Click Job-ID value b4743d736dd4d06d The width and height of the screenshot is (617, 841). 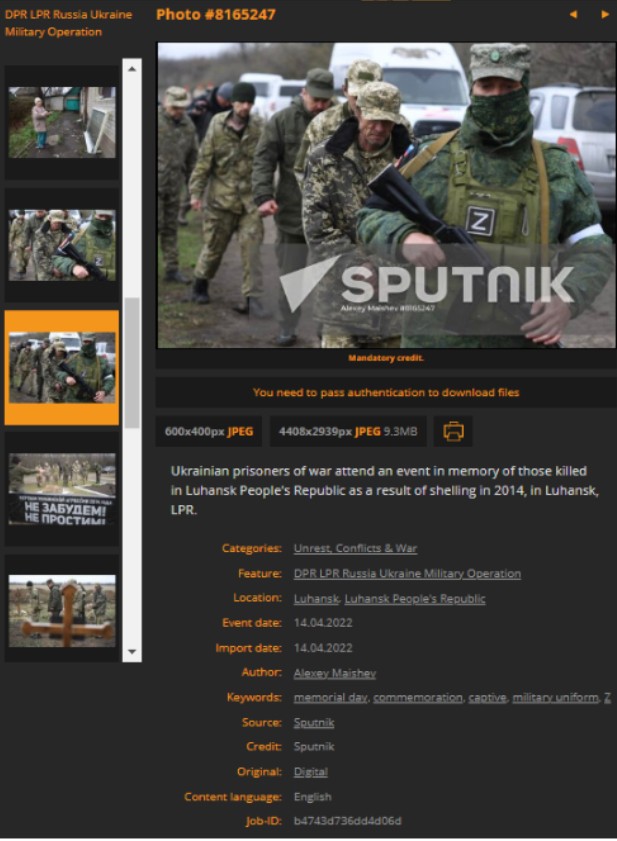(347, 821)
